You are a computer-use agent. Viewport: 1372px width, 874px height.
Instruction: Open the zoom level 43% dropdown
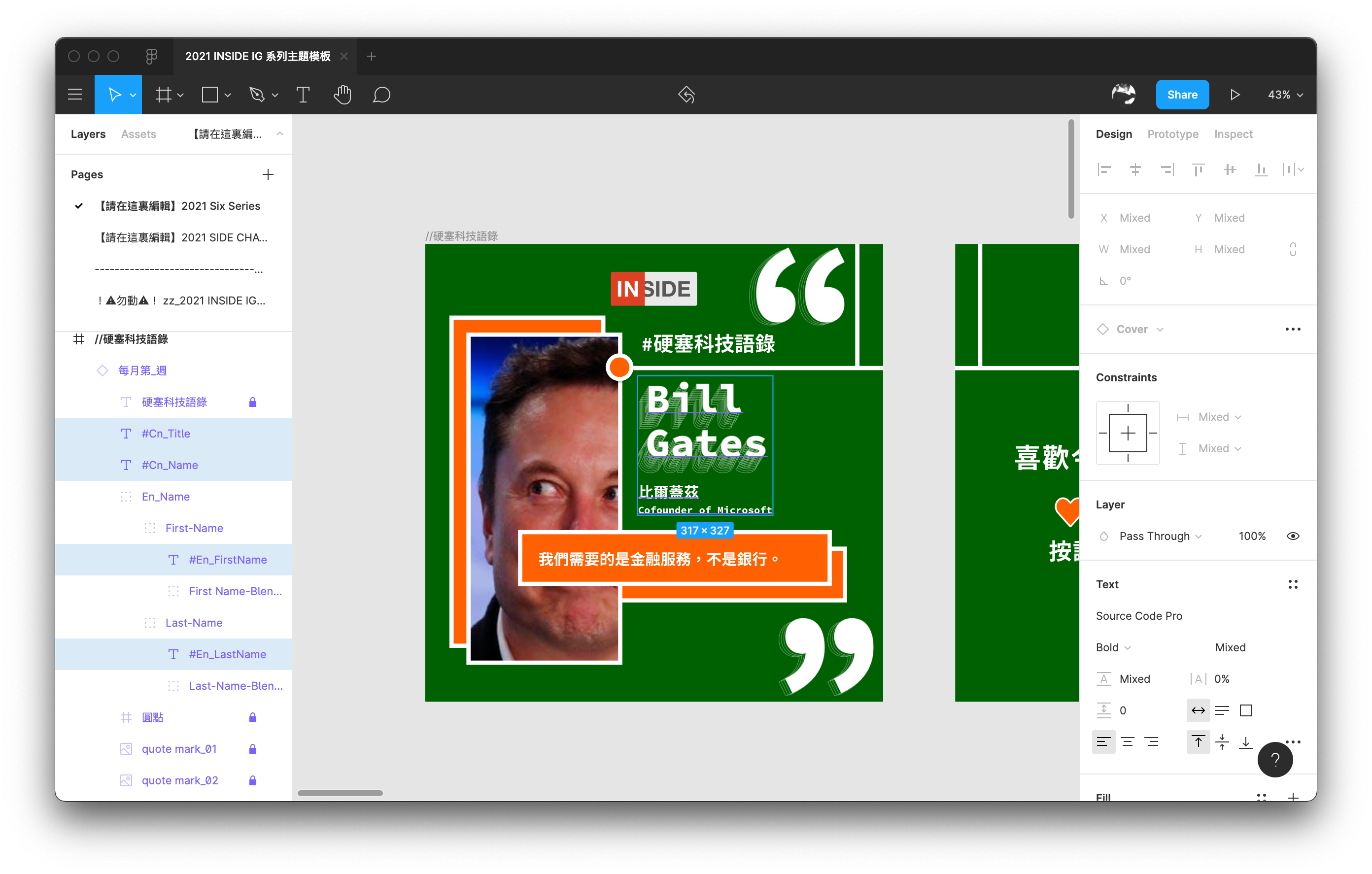pos(1285,95)
